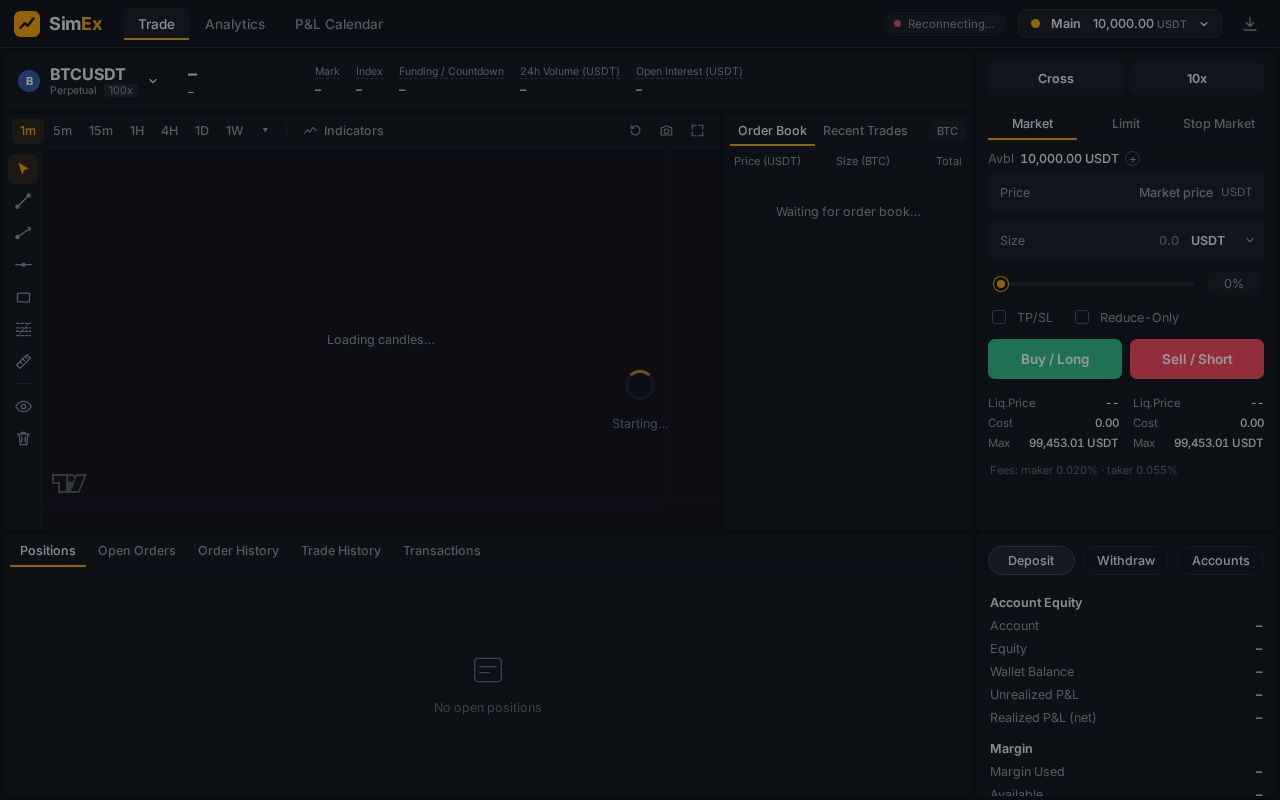Screen dimensions: 1280x800
Task: Toggle the BTC order book unit
Action: (x=947, y=131)
